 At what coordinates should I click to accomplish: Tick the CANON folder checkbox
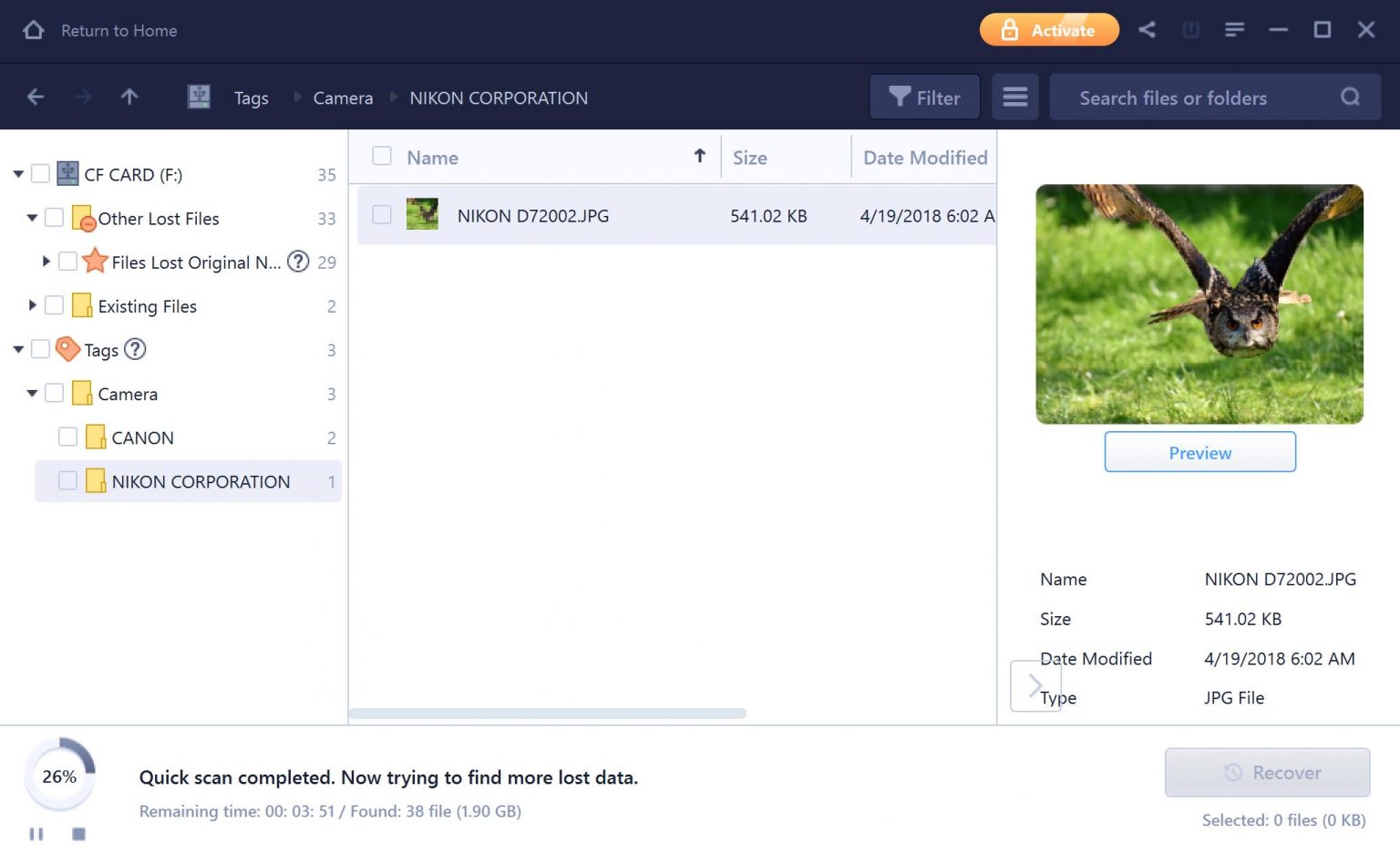coord(67,437)
